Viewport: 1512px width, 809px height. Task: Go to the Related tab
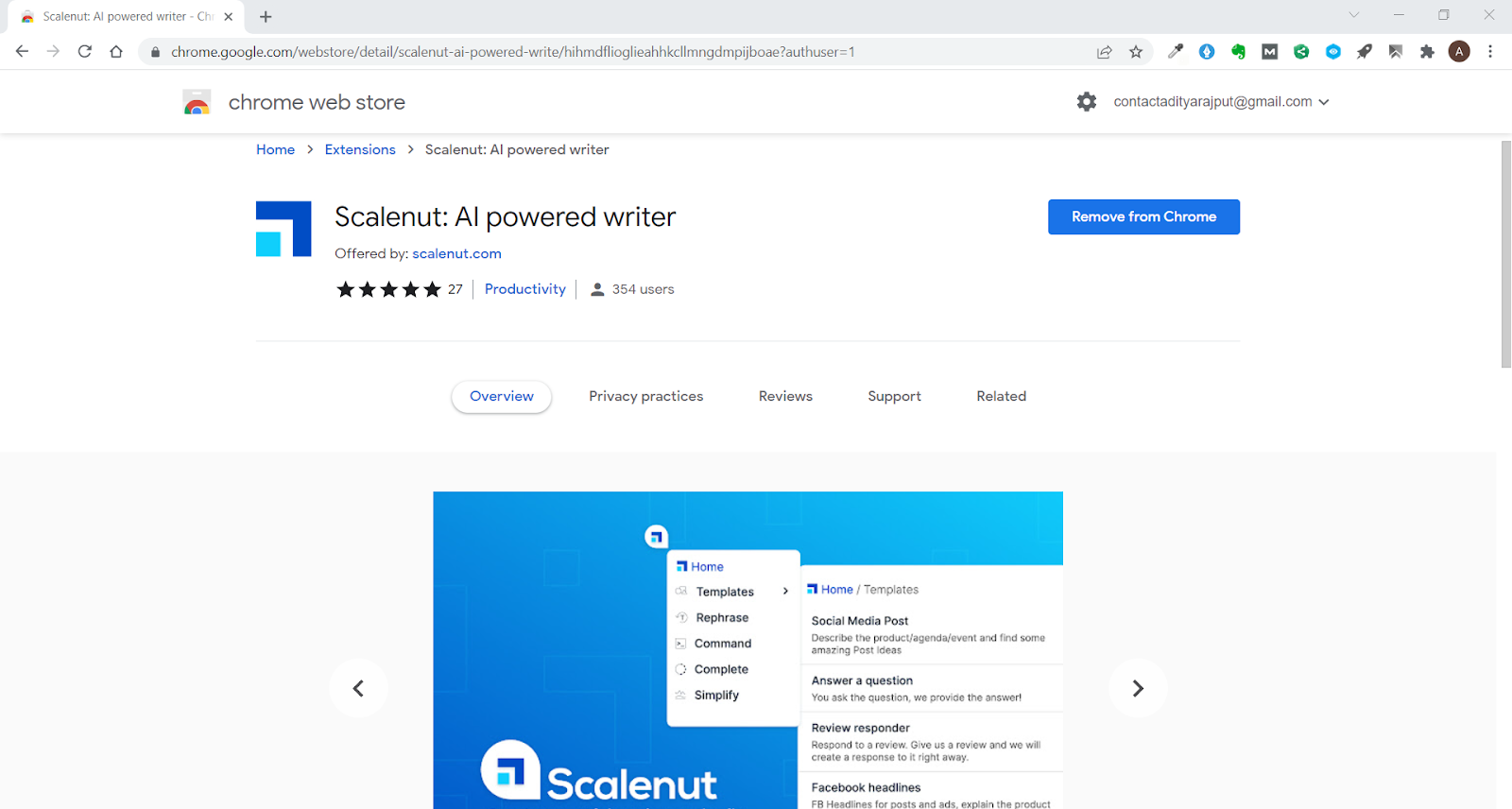click(1002, 397)
